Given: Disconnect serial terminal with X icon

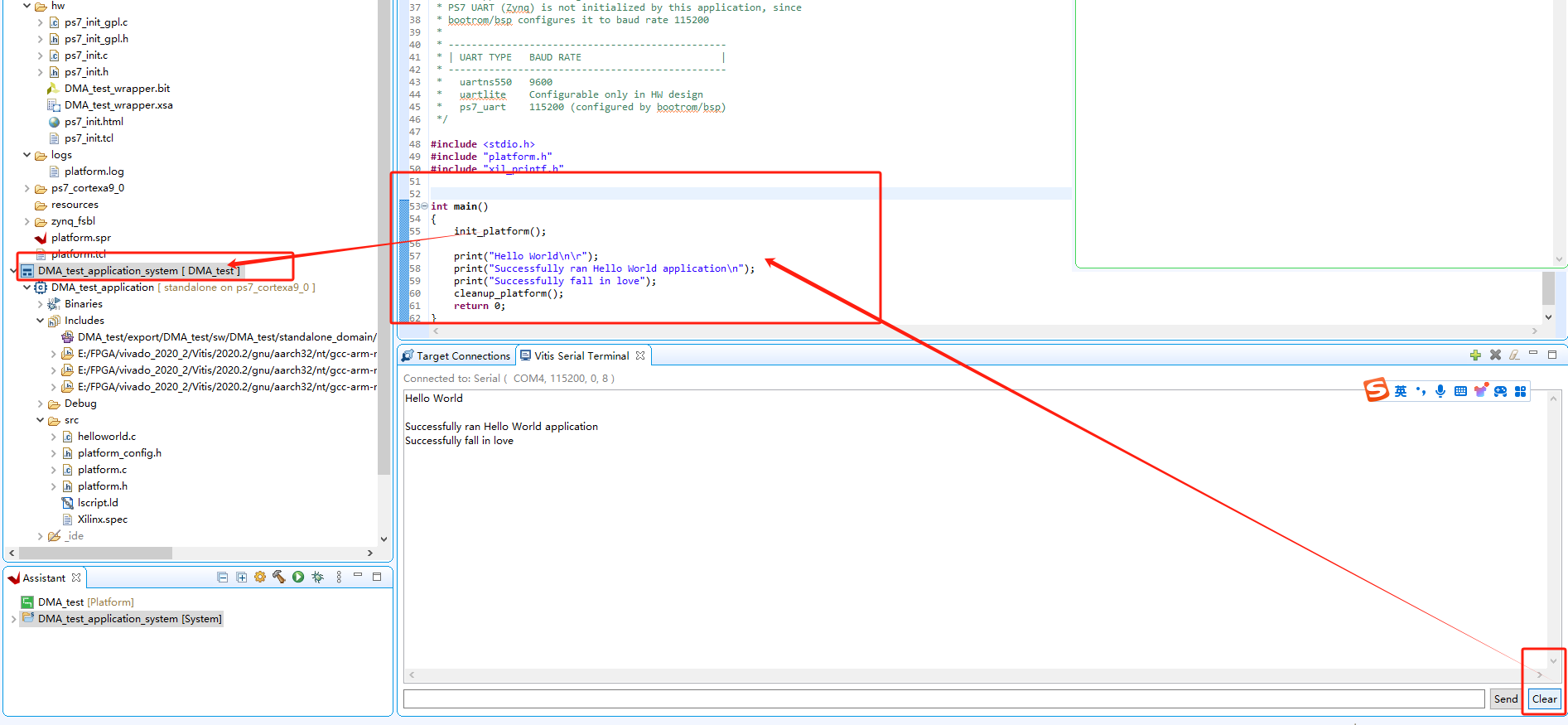Looking at the screenshot, I should coord(1495,355).
